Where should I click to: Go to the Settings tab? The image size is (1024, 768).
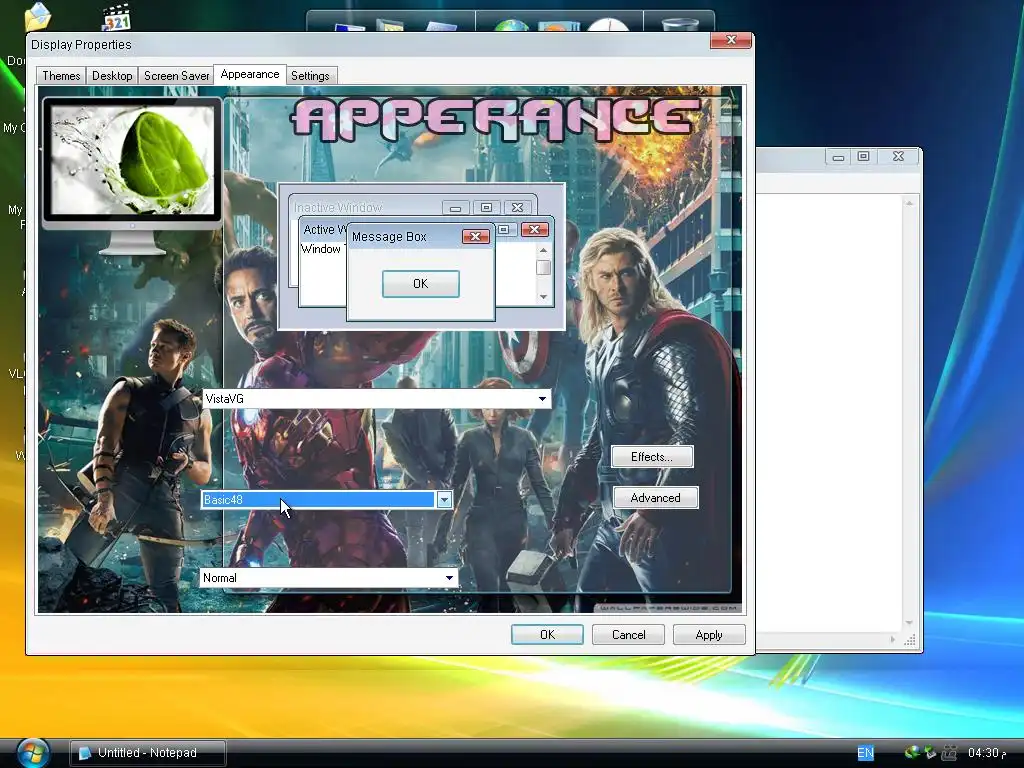310,76
